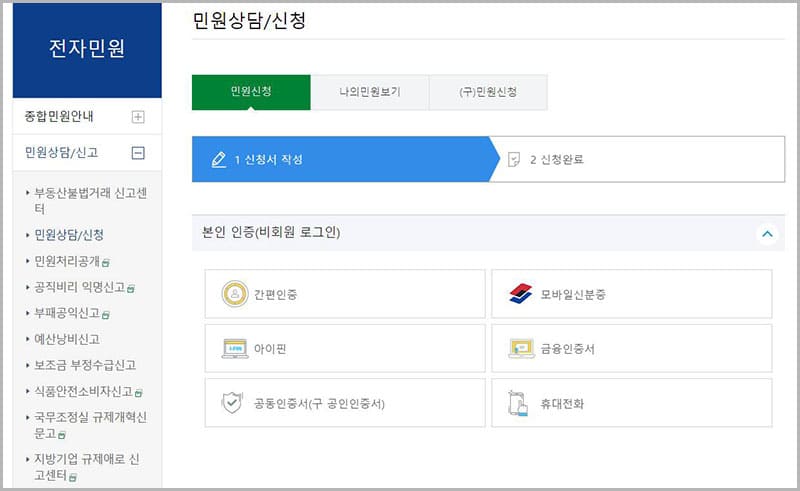Click the 간편인증 icon
The image size is (800, 491).
coord(235,294)
